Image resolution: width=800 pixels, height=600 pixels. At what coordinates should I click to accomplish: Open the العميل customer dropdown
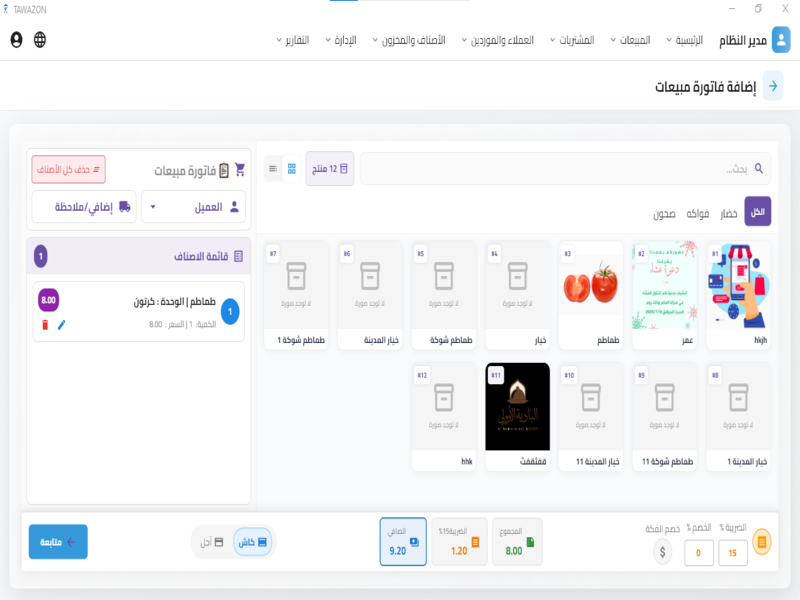point(195,205)
